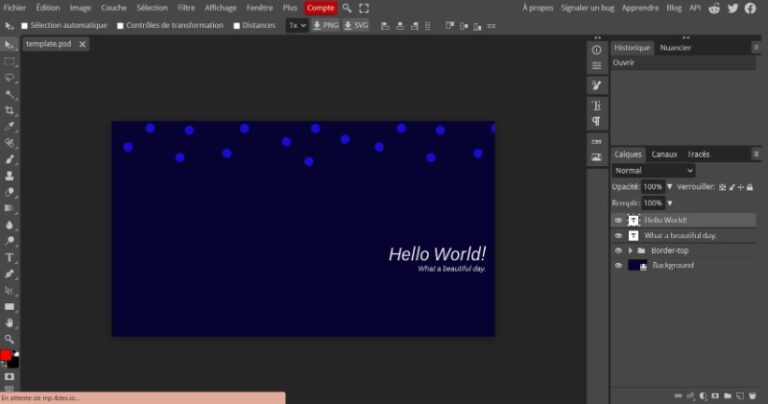Select the Hand tool
The width and height of the screenshot is (768, 404).
pos(9,323)
